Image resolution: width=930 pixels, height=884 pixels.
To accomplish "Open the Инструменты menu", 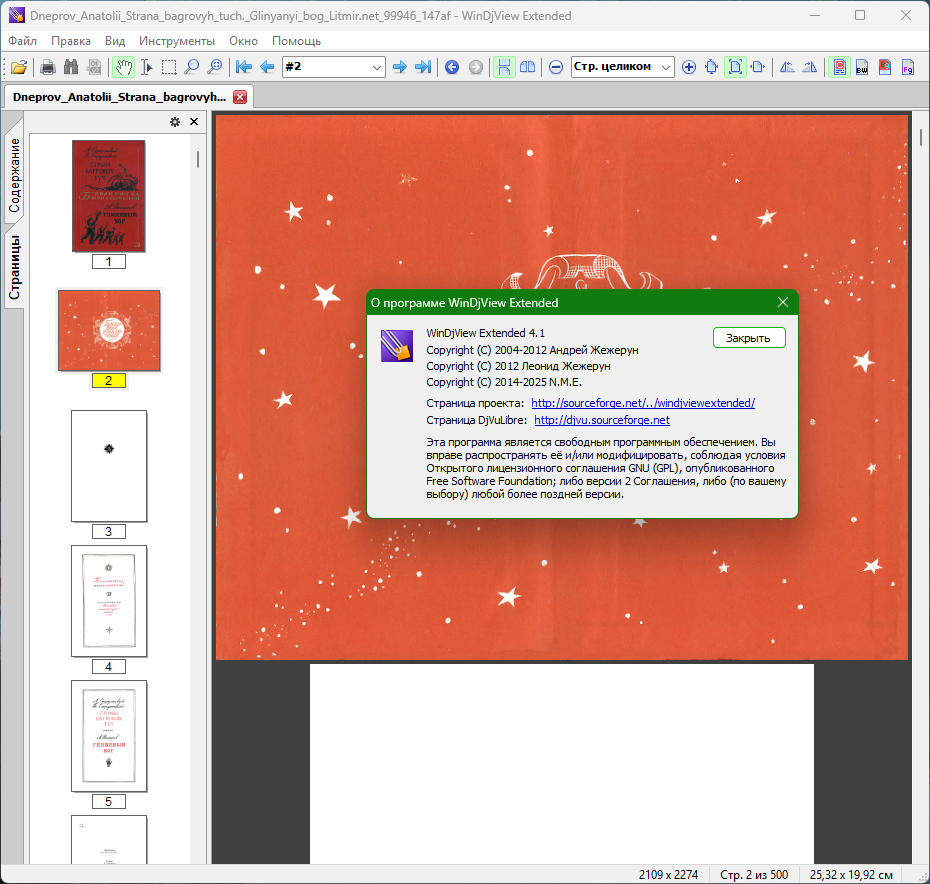I will coord(177,41).
